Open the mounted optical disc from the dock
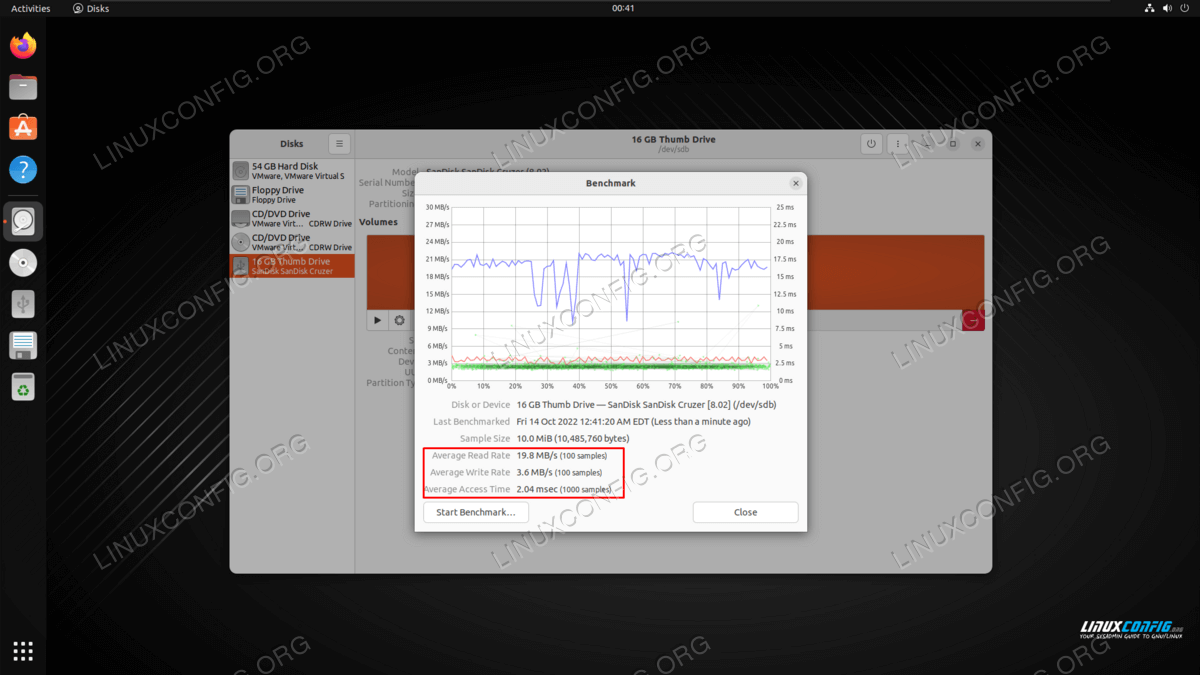Image resolution: width=1200 pixels, height=675 pixels. pos(23,262)
